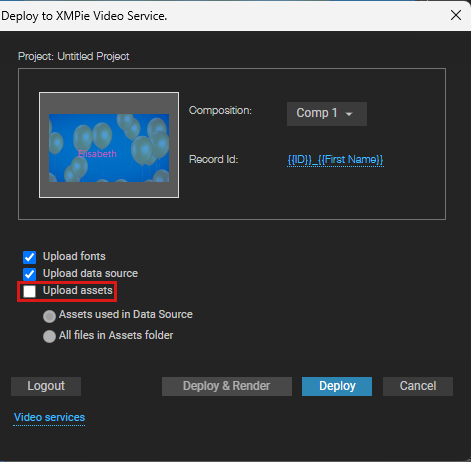Open the Comp 1 composition dropdown

327,114
